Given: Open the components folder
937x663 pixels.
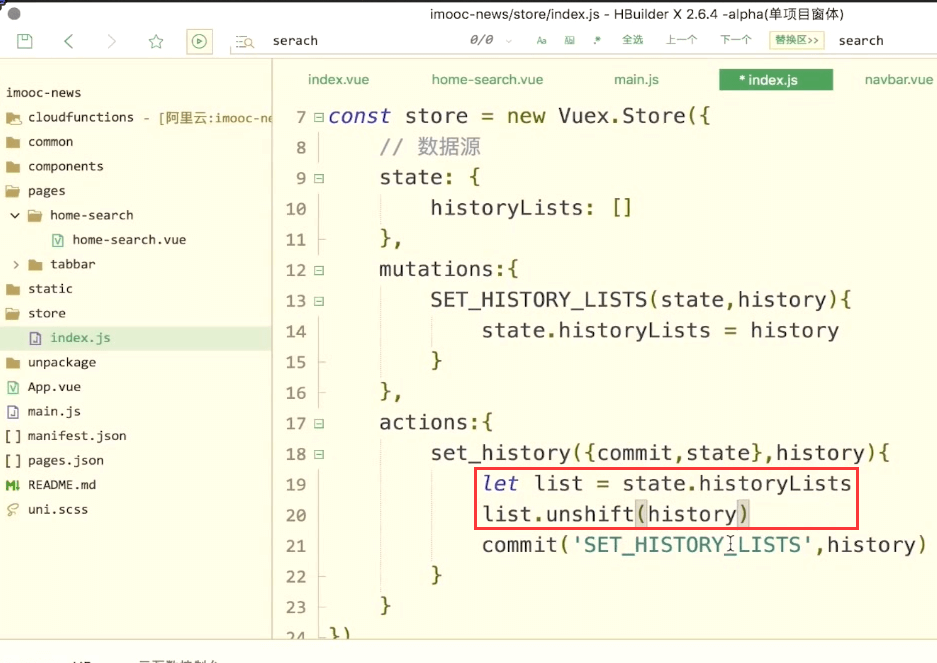Looking at the screenshot, I should click(x=66, y=166).
